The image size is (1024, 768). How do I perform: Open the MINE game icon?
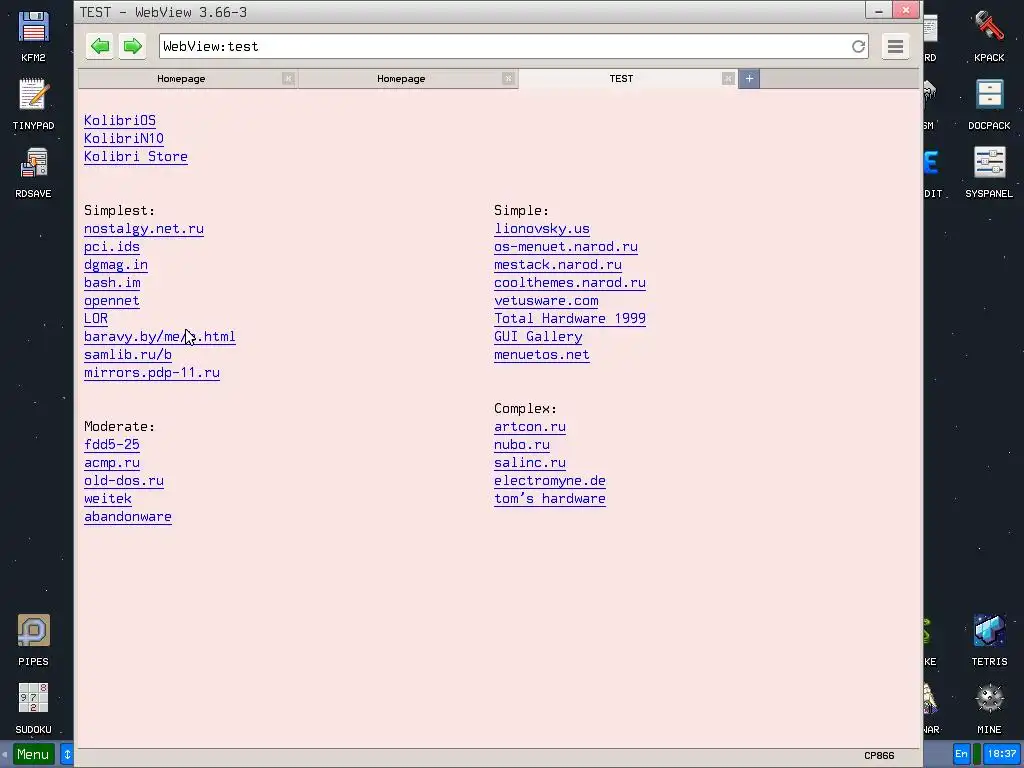[989, 708]
